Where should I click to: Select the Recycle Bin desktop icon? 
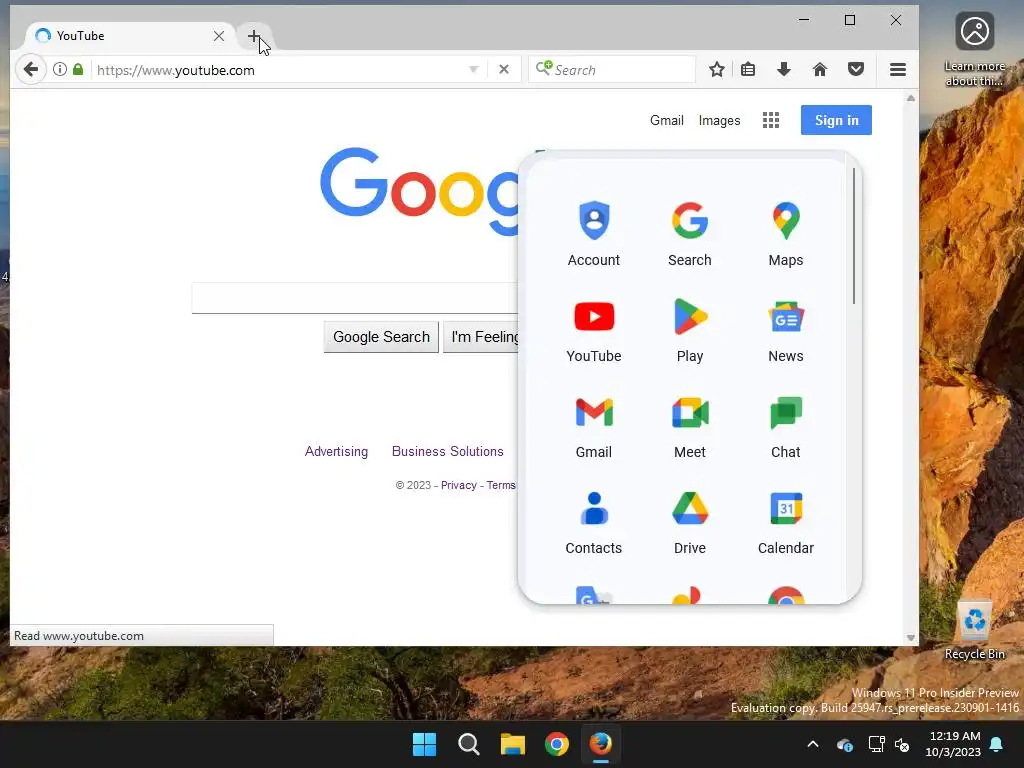pyautogui.click(x=974, y=630)
